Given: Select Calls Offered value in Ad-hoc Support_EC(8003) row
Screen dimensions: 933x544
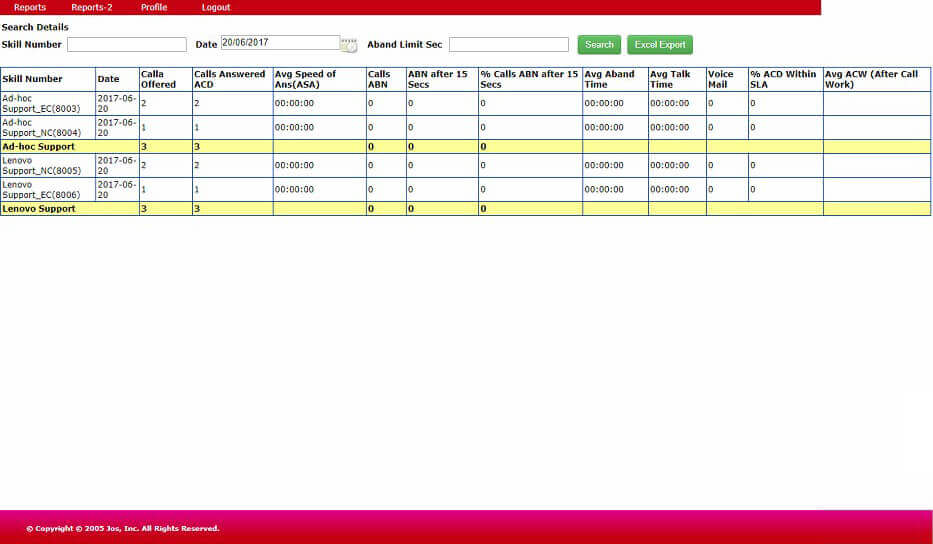Looking at the screenshot, I should point(166,104).
